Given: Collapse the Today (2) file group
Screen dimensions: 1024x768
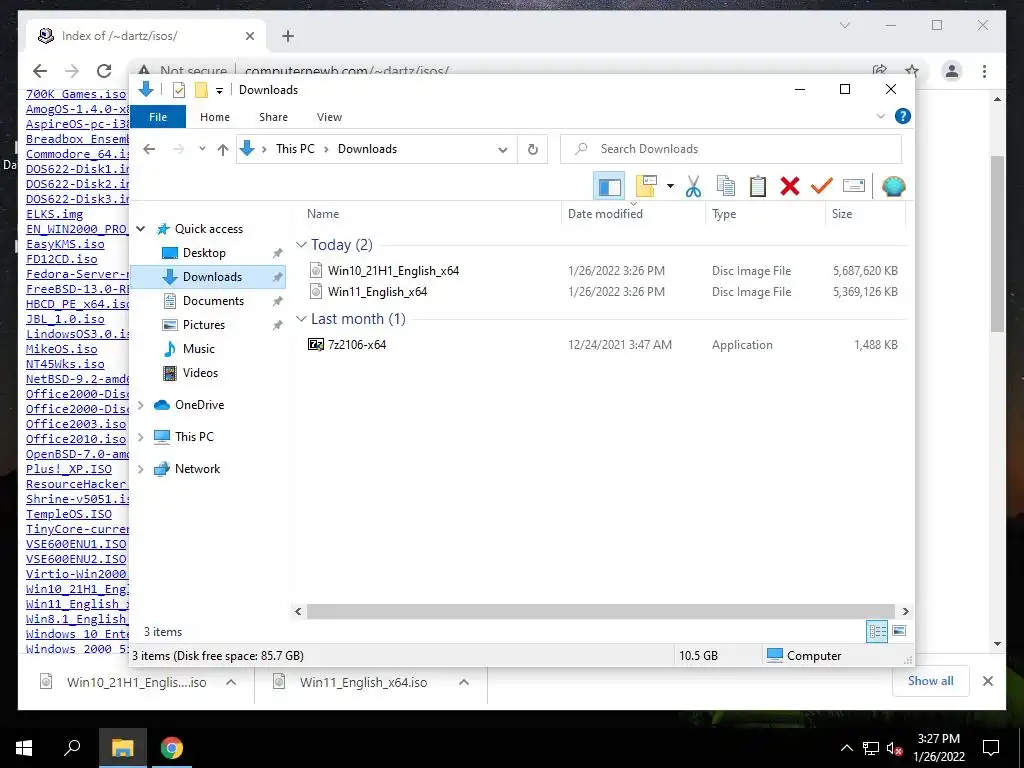Looking at the screenshot, I should coord(301,245).
